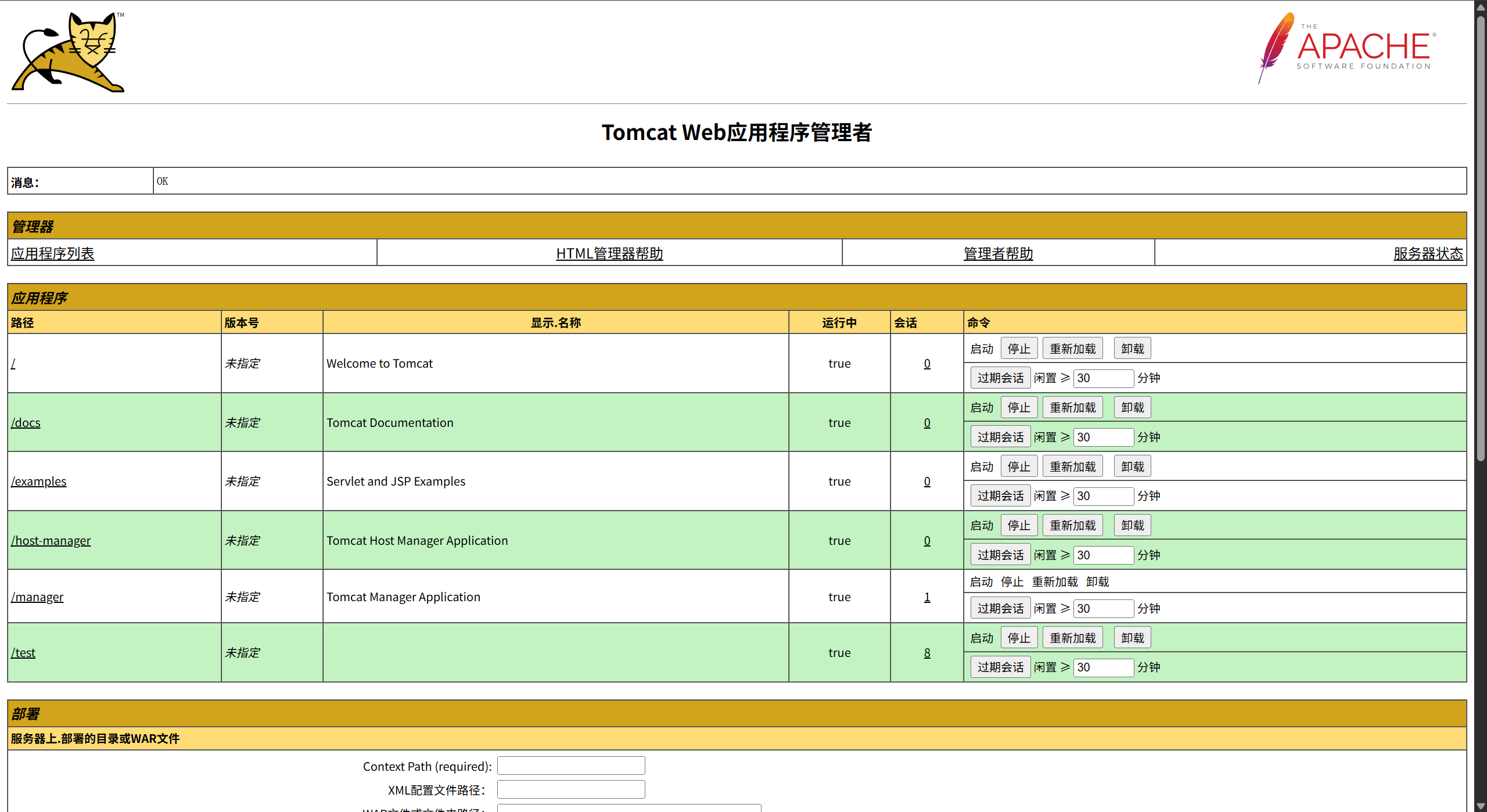Open the /docs path link
1487x812 pixels.
26,423
